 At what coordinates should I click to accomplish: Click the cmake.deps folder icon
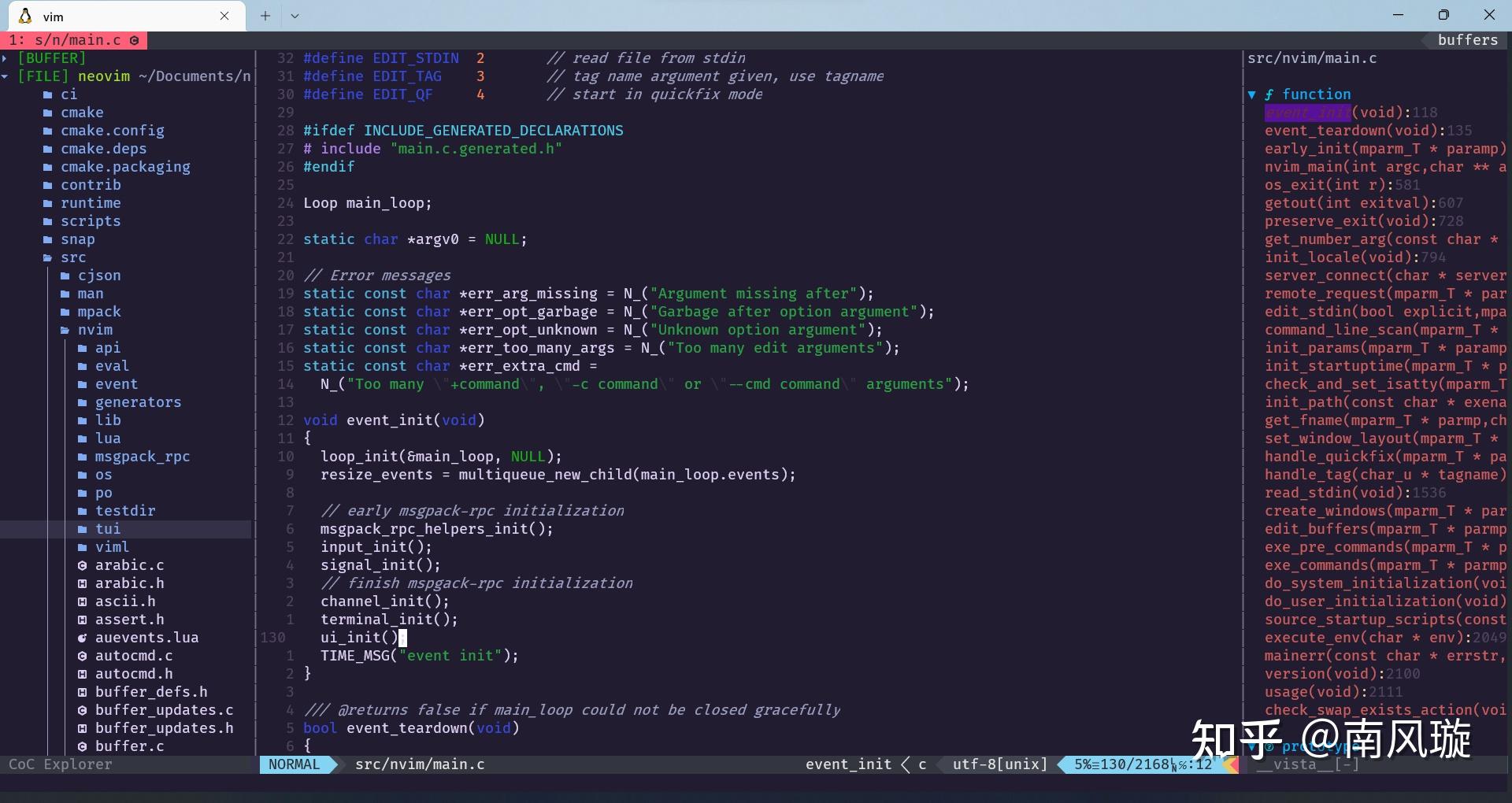tap(48, 149)
